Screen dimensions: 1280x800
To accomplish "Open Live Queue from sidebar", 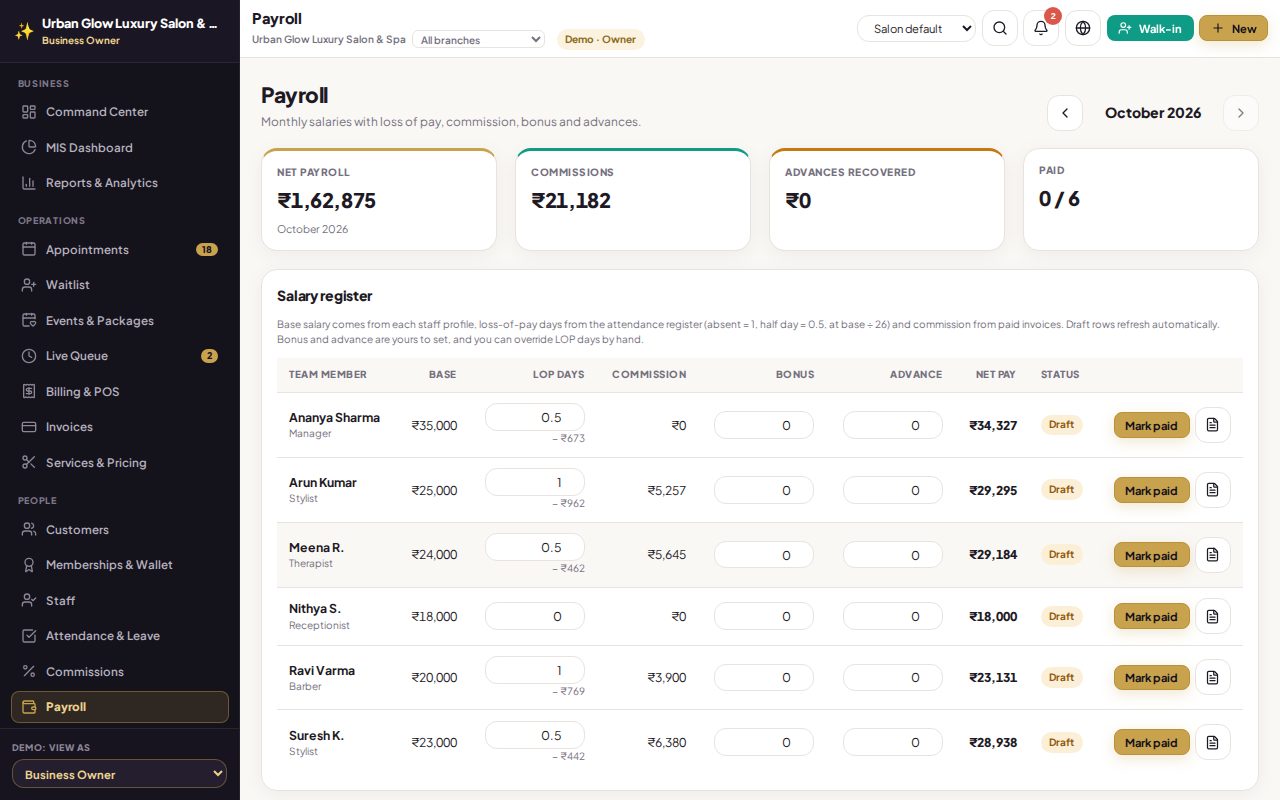I will (x=120, y=356).
